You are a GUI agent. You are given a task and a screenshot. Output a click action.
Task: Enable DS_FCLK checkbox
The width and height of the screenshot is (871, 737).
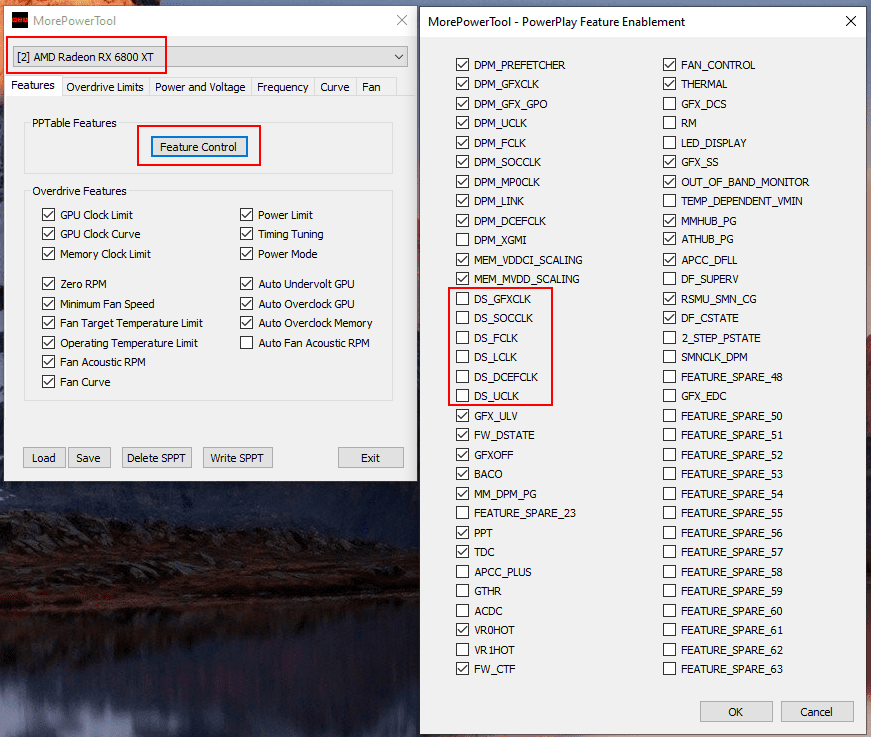point(462,338)
